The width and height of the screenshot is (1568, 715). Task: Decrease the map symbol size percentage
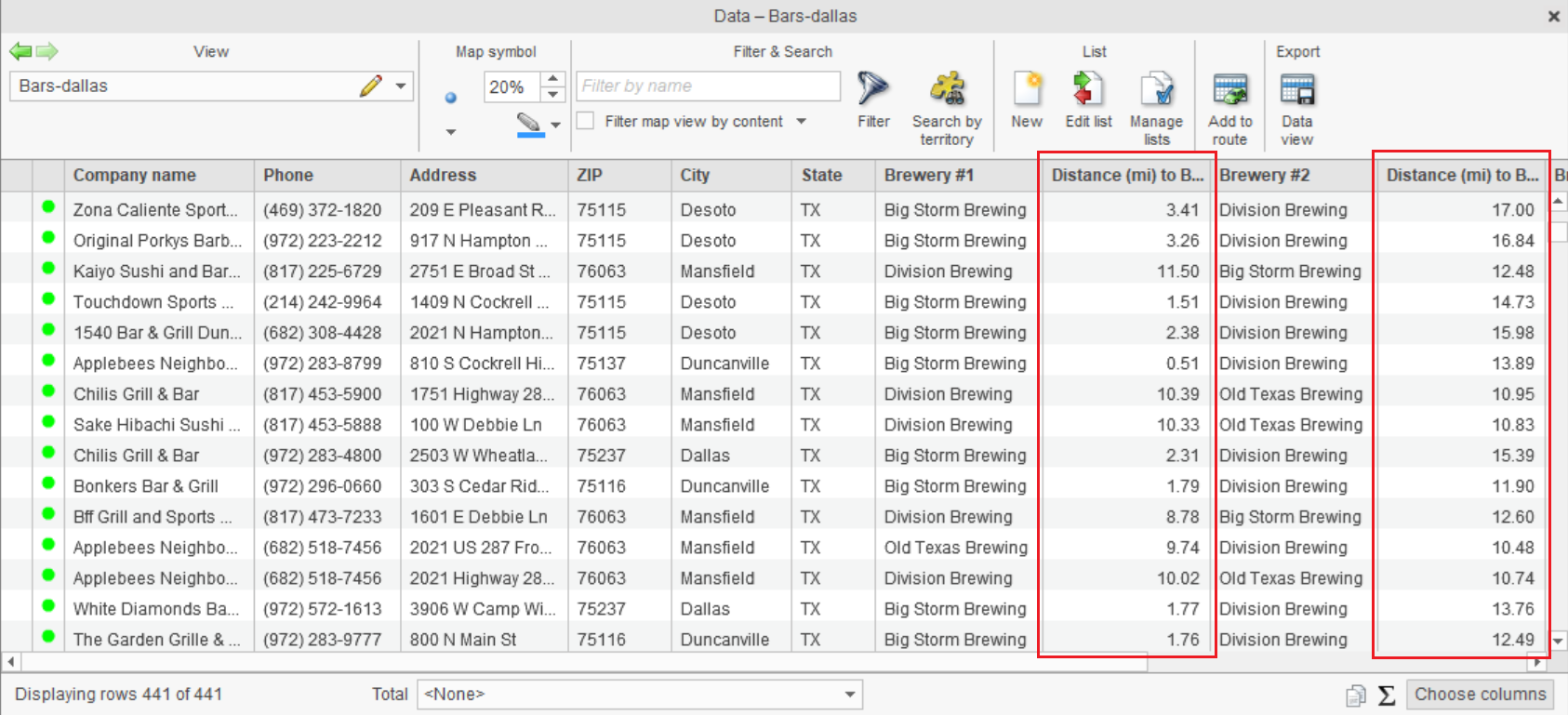553,94
